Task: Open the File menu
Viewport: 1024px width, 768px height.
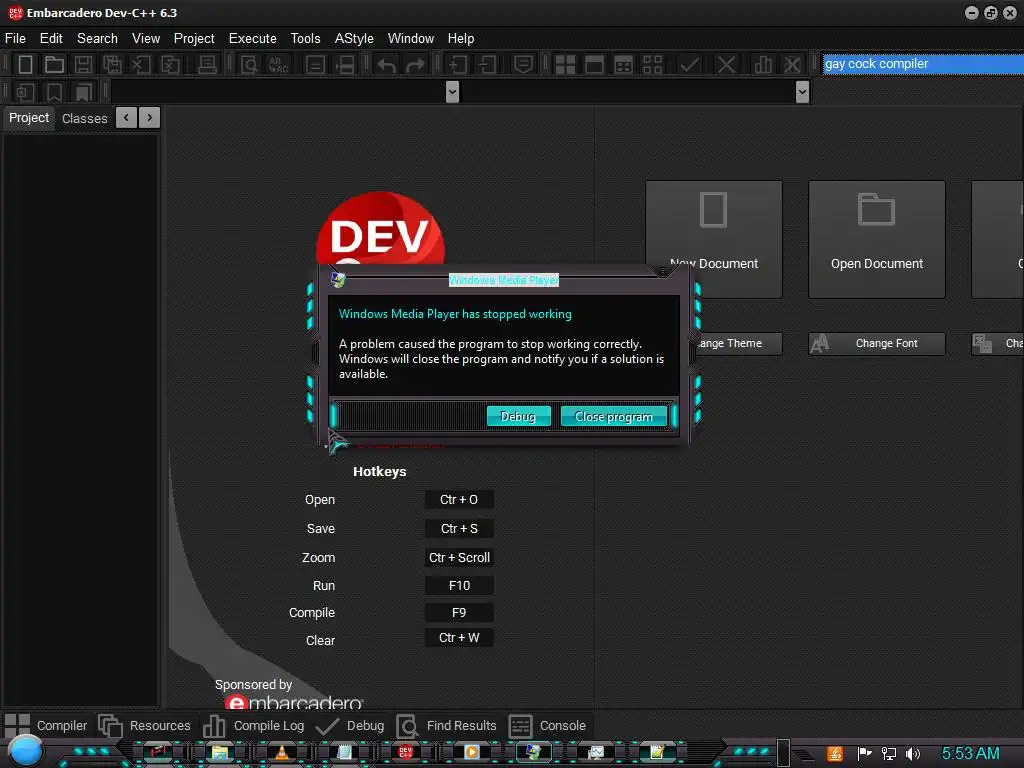Action: click(15, 39)
